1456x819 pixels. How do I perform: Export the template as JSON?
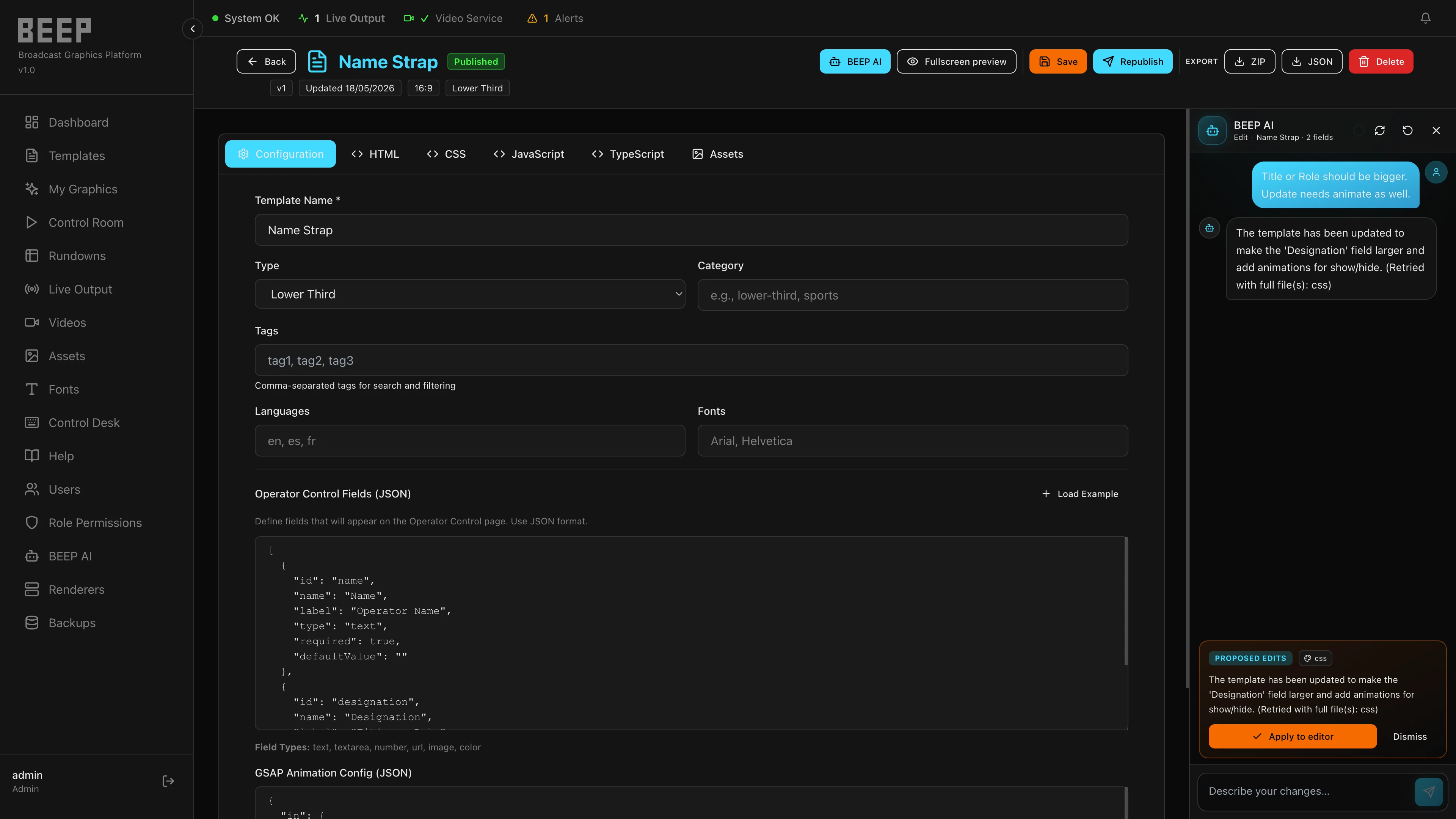point(1312,61)
